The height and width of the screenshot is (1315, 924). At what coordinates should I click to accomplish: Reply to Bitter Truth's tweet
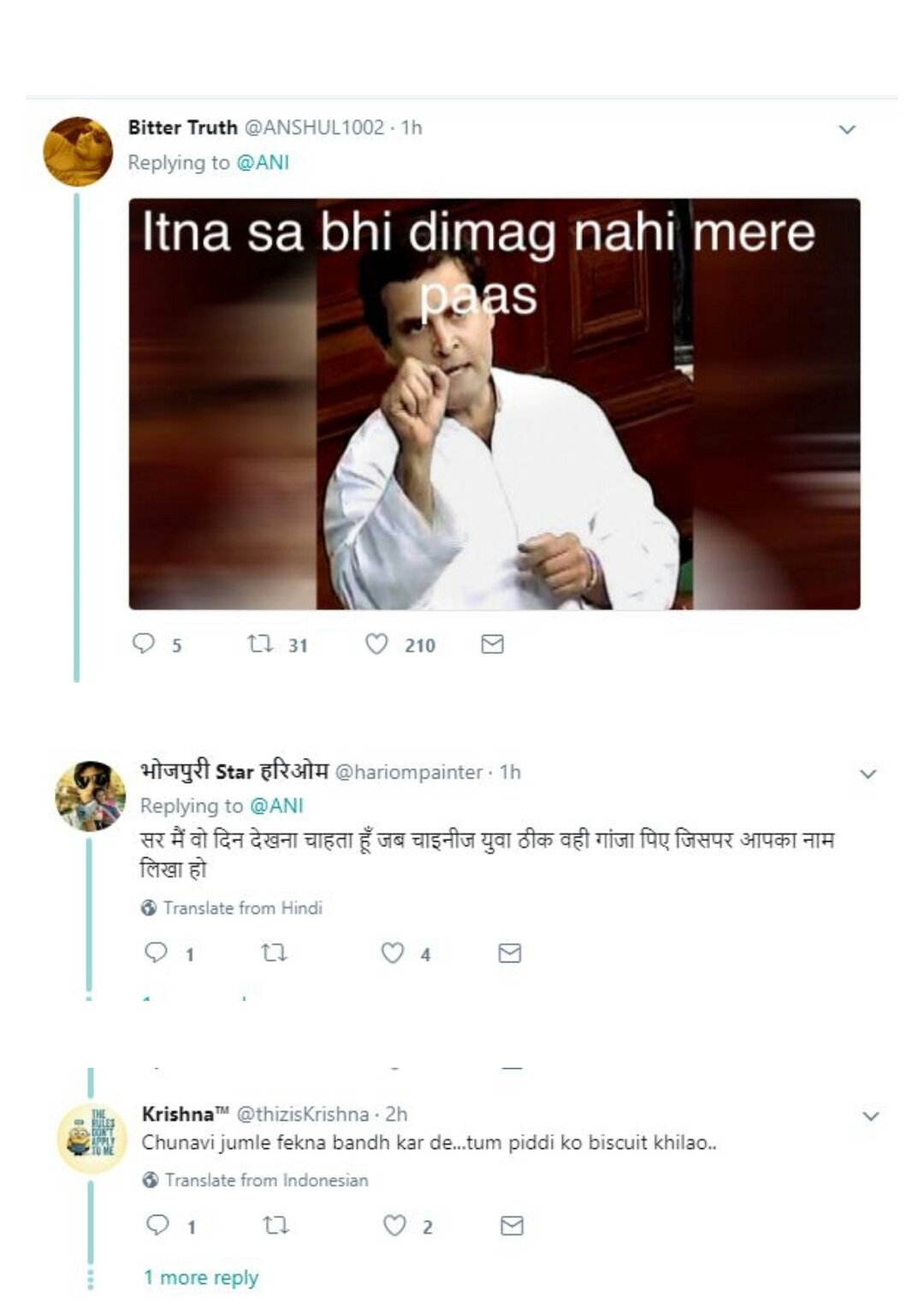click(144, 643)
